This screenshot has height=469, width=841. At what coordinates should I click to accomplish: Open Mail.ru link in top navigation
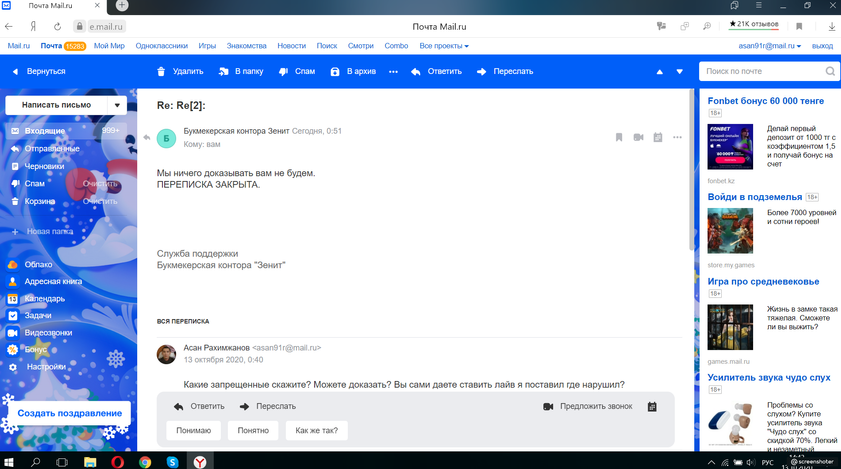pyautogui.click(x=19, y=46)
